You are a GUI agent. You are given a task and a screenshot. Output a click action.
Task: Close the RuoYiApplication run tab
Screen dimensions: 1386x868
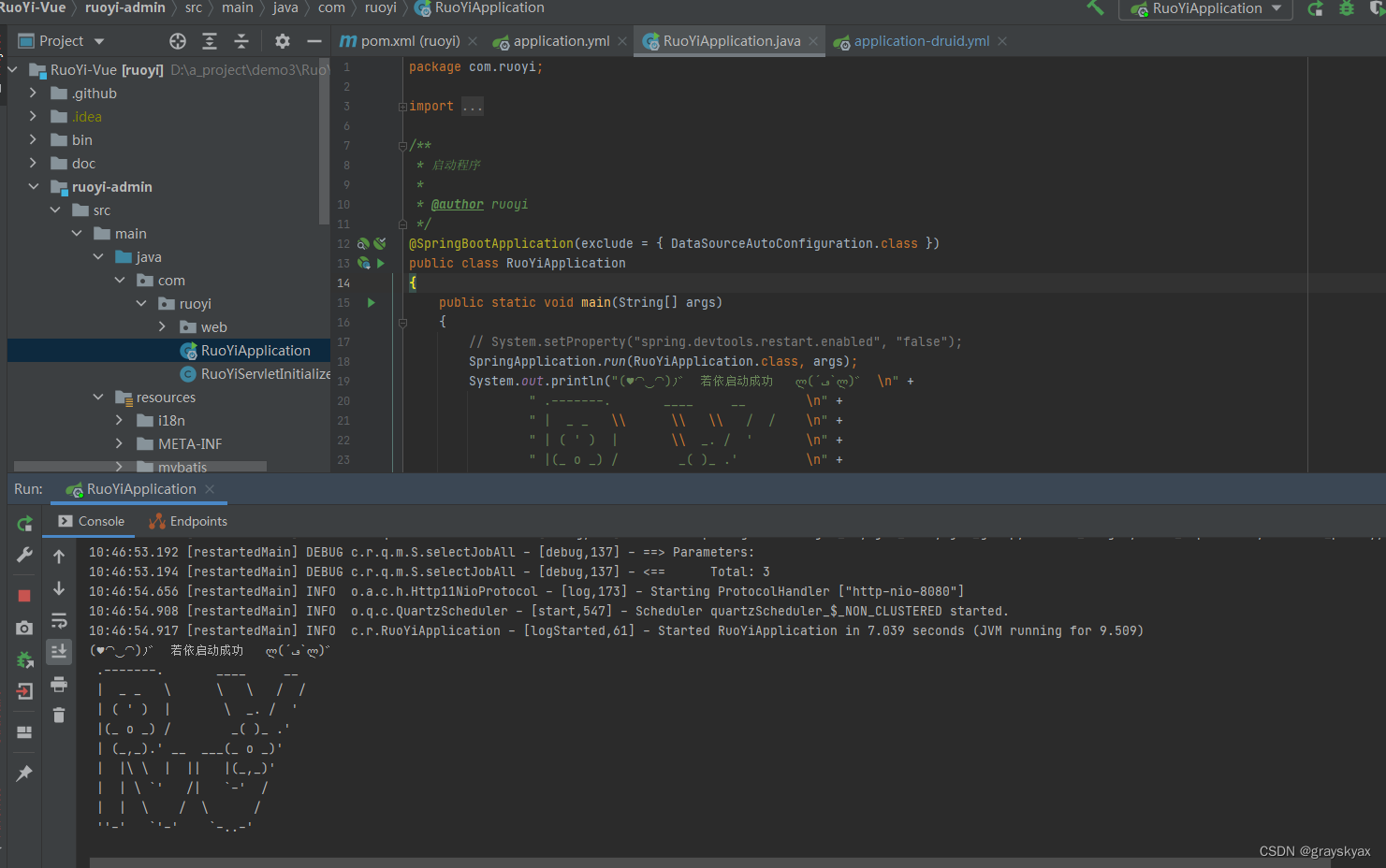[x=210, y=489]
